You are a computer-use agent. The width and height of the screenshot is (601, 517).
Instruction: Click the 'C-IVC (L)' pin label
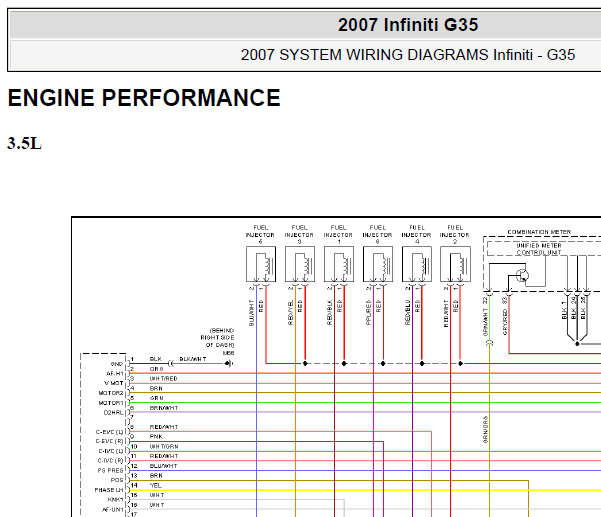point(111,451)
